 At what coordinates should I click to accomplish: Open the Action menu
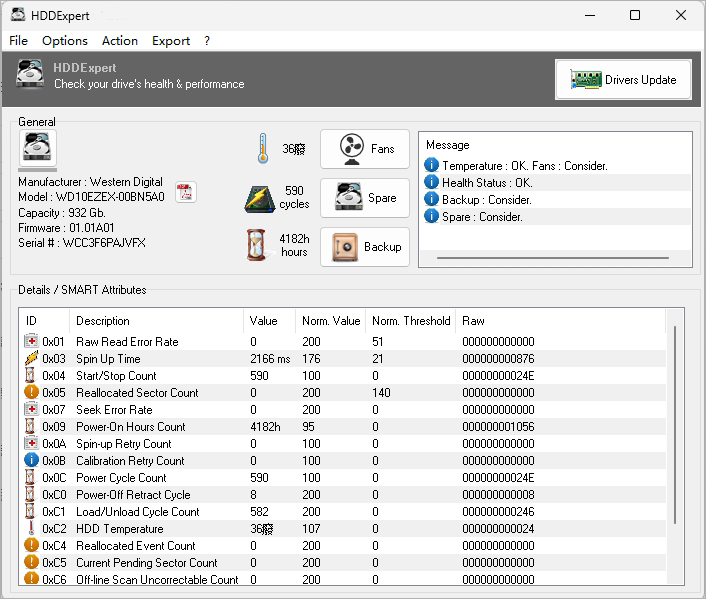tap(120, 41)
